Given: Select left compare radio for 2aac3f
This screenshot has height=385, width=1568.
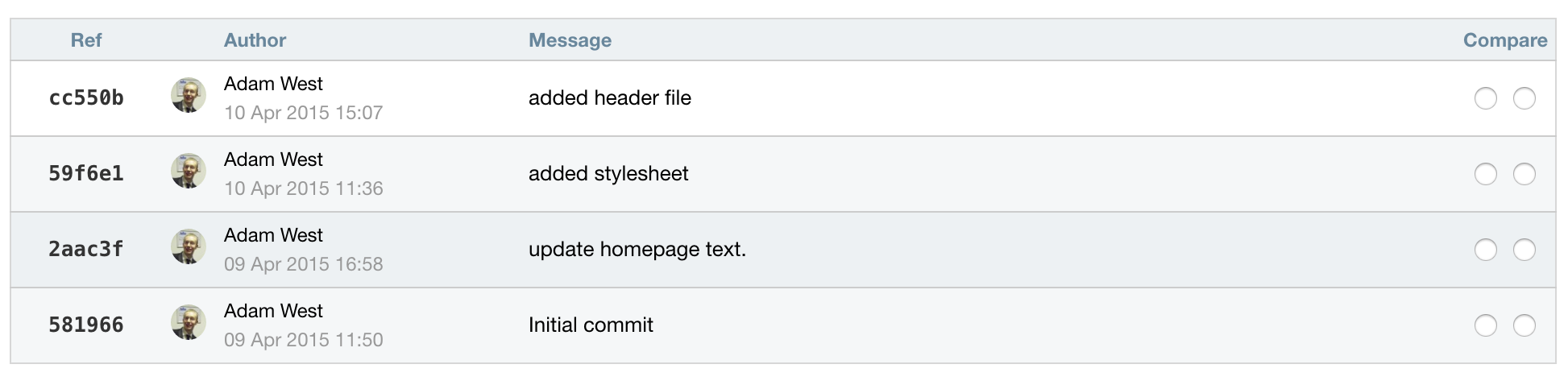Looking at the screenshot, I should [x=1485, y=250].
